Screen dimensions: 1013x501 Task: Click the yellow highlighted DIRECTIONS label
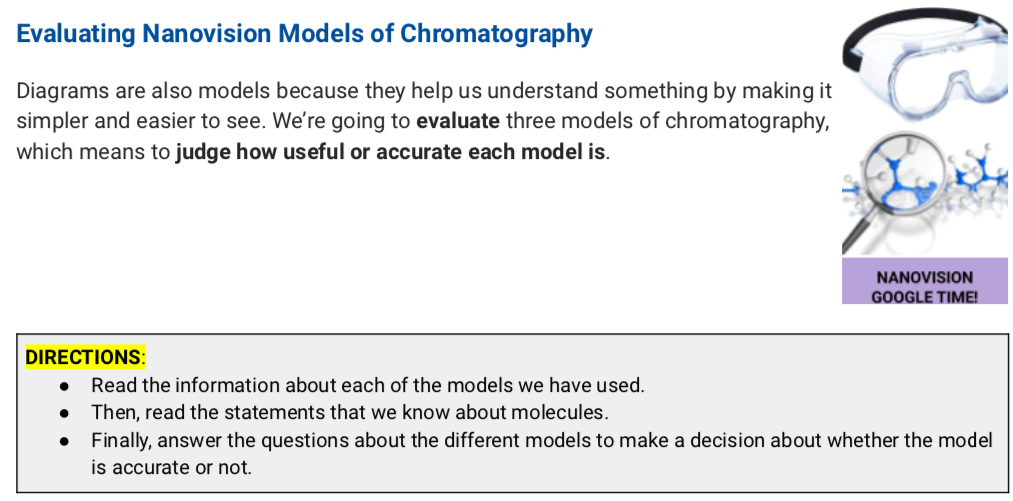click(83, 357)
